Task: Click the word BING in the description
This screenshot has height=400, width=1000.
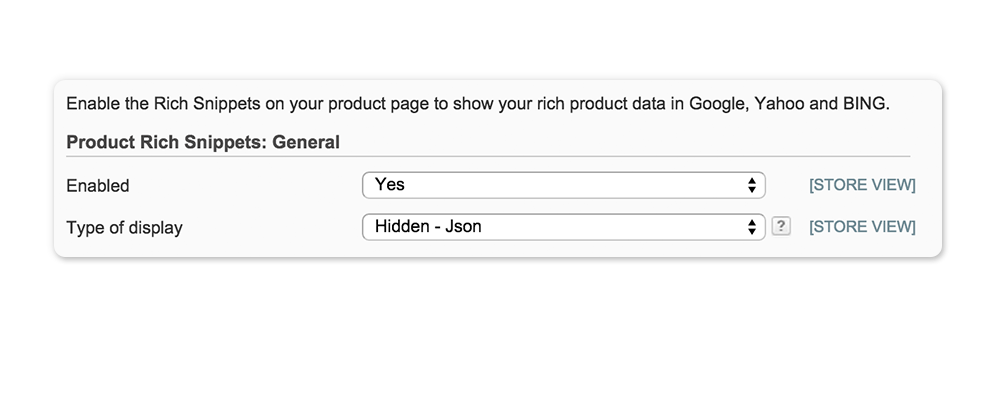Action: click(864, 104)
